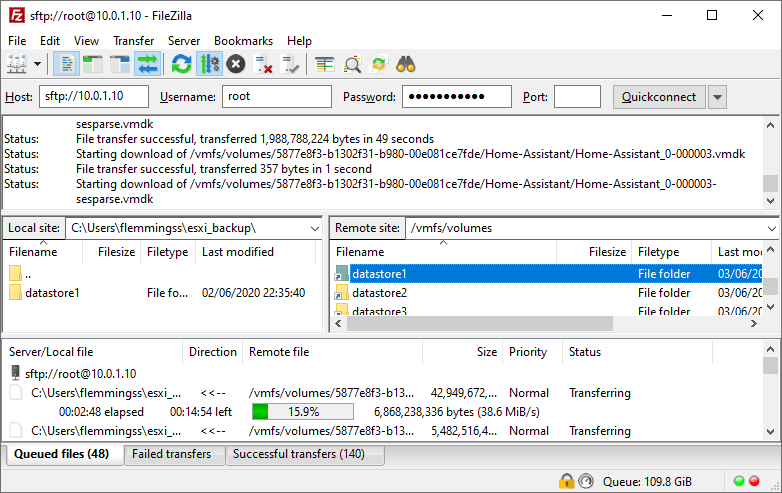The image size is (782, 493).
Task: Click the transfer queue scroll down arrow
Action: click(x=771, y=432)
